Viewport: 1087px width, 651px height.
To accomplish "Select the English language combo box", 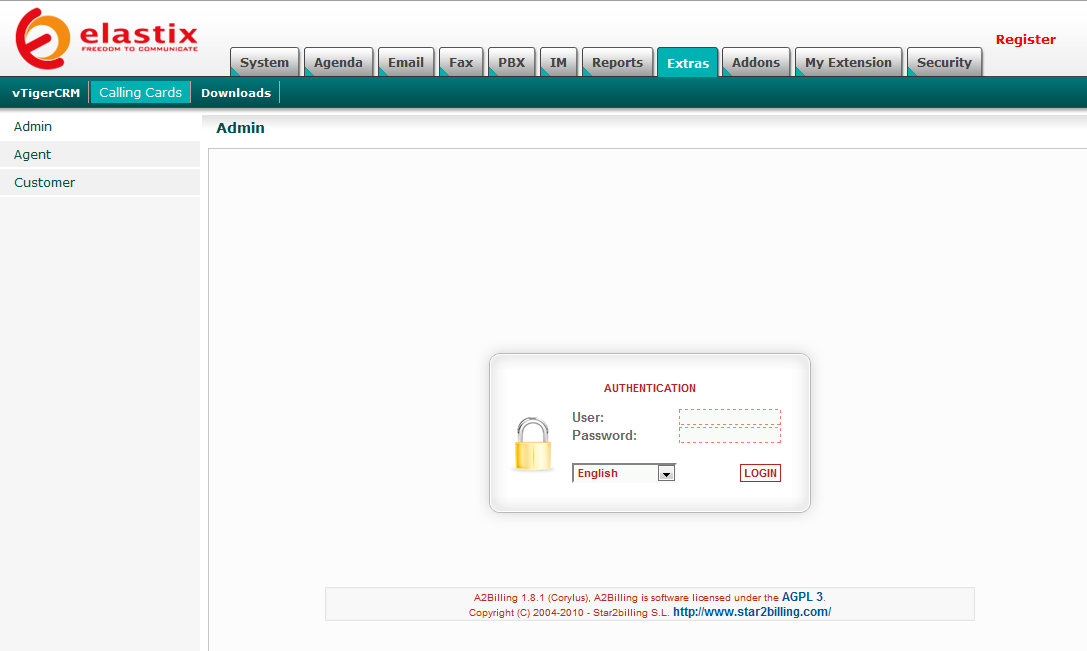I will click(x=615, y=474).
